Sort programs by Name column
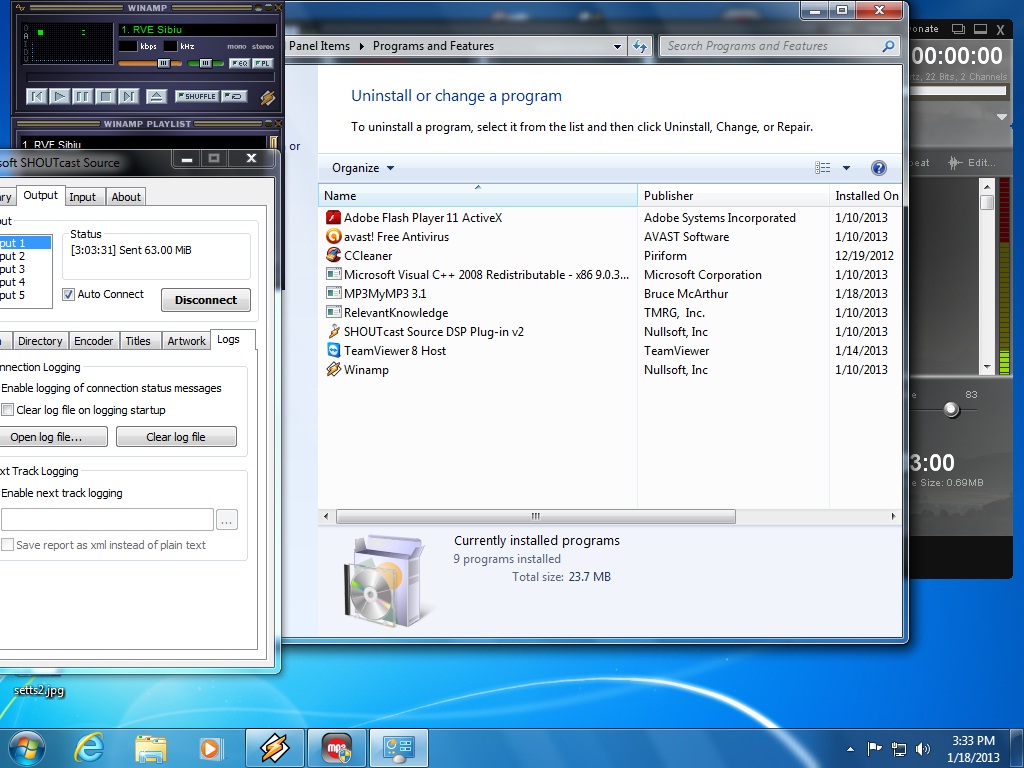Image resolution: width=1024 pixels, height=768 pixels. pos(477,195)
